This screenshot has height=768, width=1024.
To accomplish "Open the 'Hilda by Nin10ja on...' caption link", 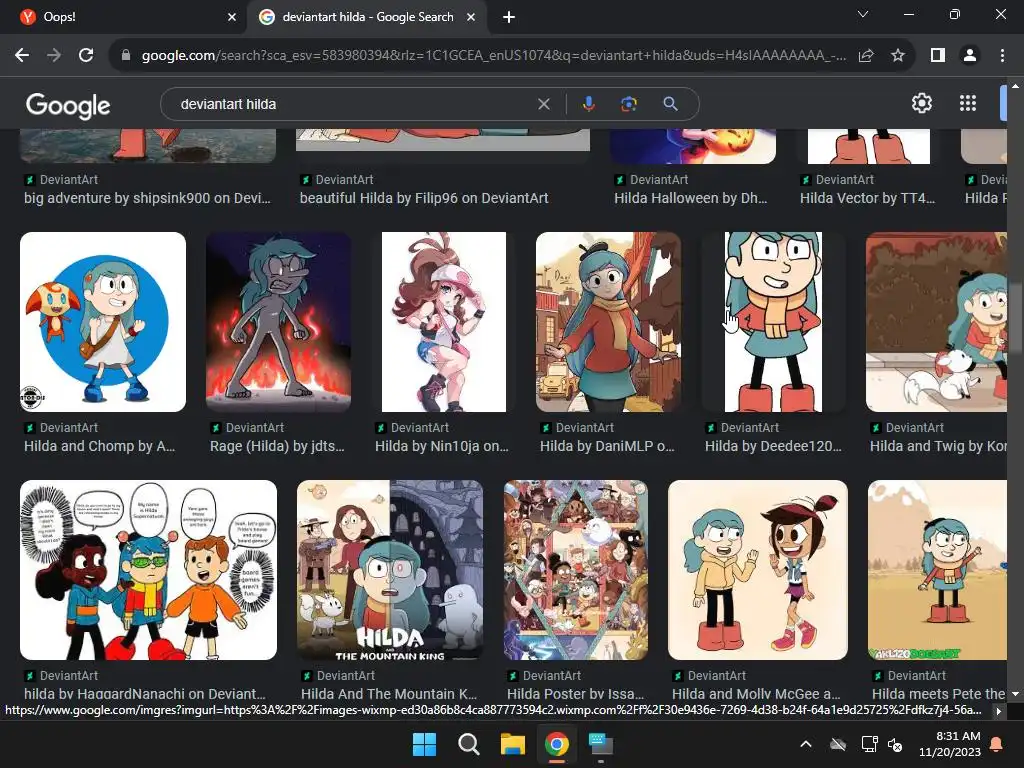I will point(441,446).
